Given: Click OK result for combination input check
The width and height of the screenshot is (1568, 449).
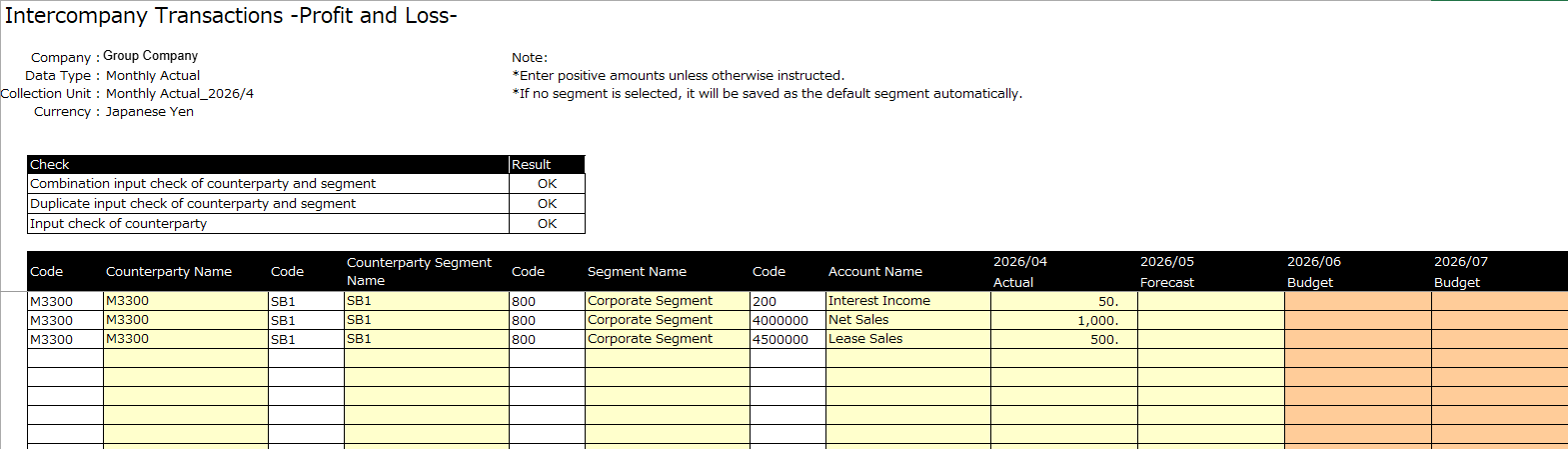Looking at the screenshot, I should pos(547,184).
